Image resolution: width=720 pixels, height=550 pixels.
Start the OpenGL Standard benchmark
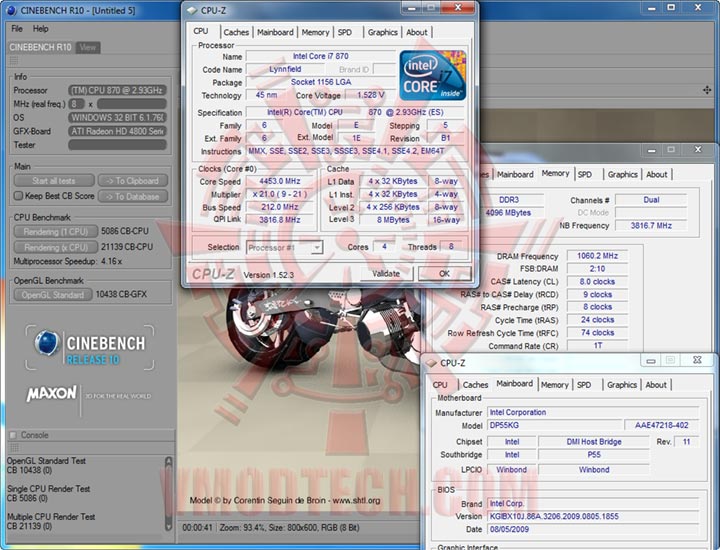pyautogui.click(x=53, y=294)
